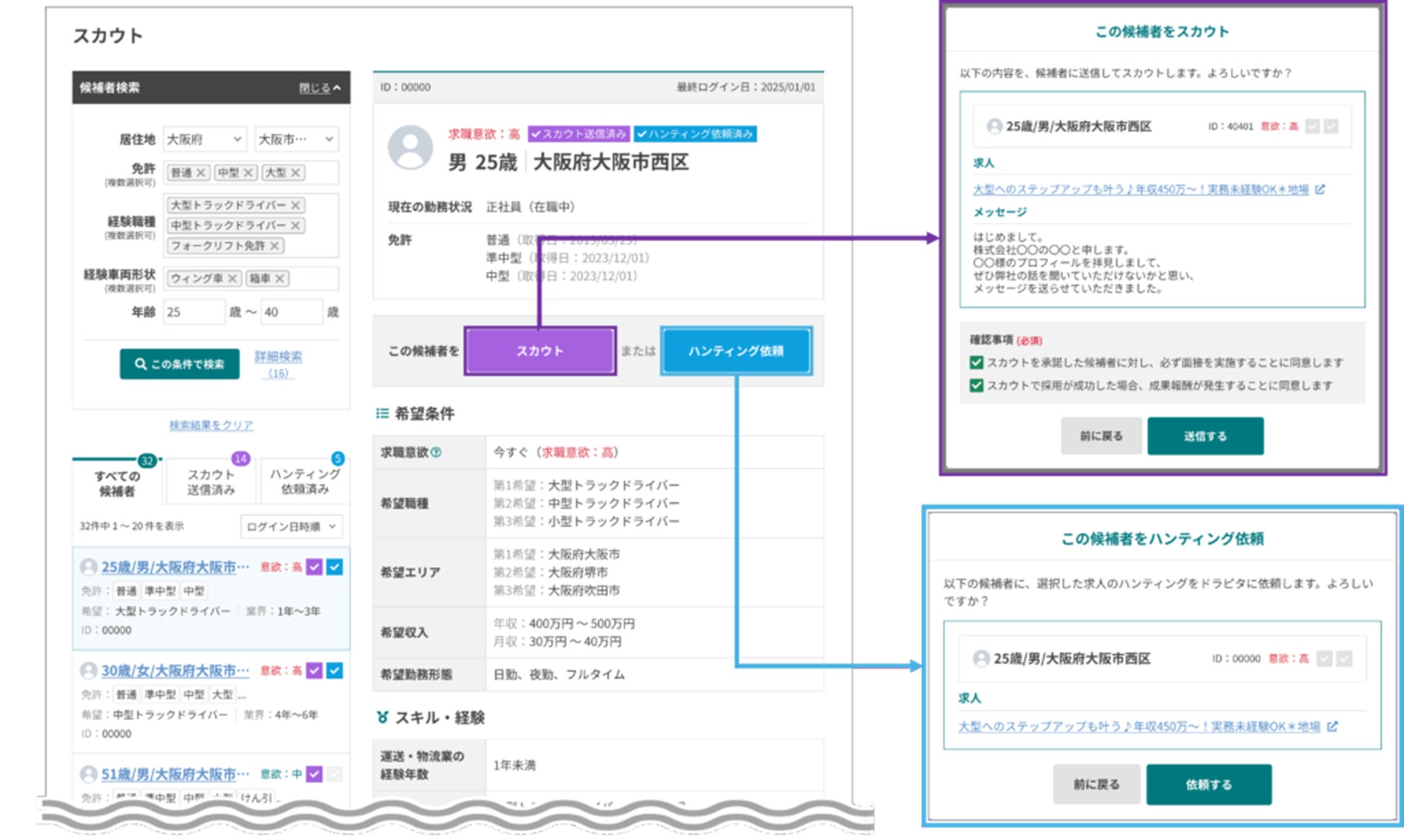Screen dimensions: 1404x840
Task: Open external link icon in hunting dialog
Action: tap(1332, 726)
